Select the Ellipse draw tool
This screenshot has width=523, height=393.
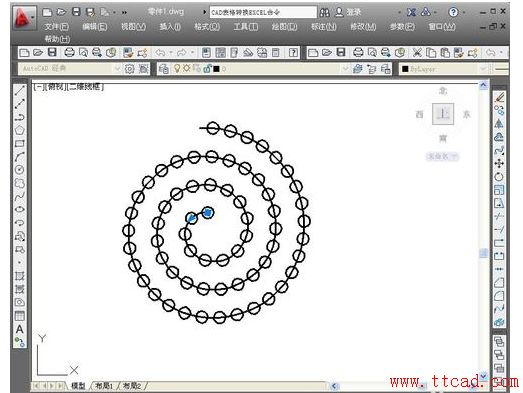point(20,210)
